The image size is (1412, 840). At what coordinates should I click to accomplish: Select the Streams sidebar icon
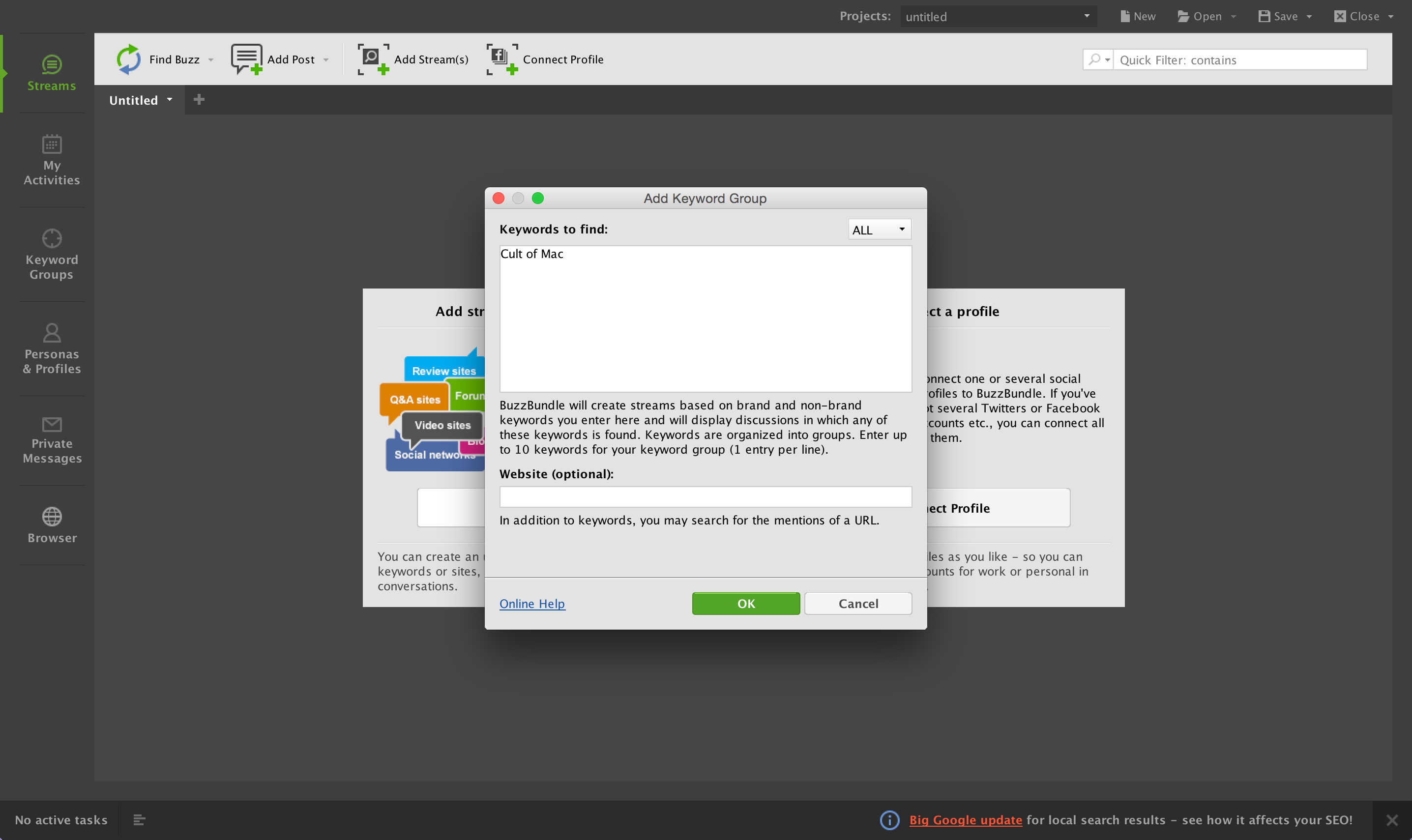point(52,71)
